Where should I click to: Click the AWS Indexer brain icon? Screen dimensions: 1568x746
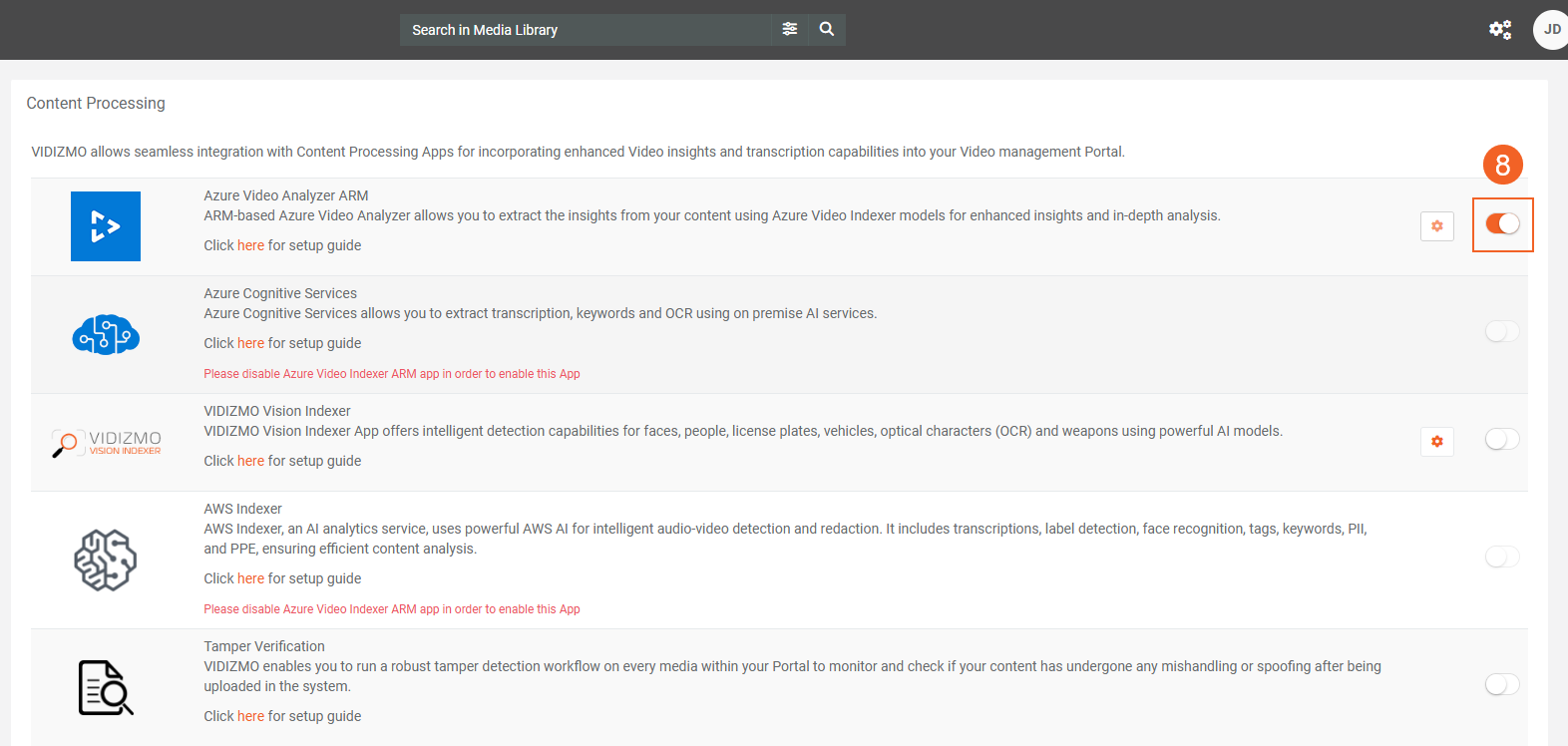[106, 559]
